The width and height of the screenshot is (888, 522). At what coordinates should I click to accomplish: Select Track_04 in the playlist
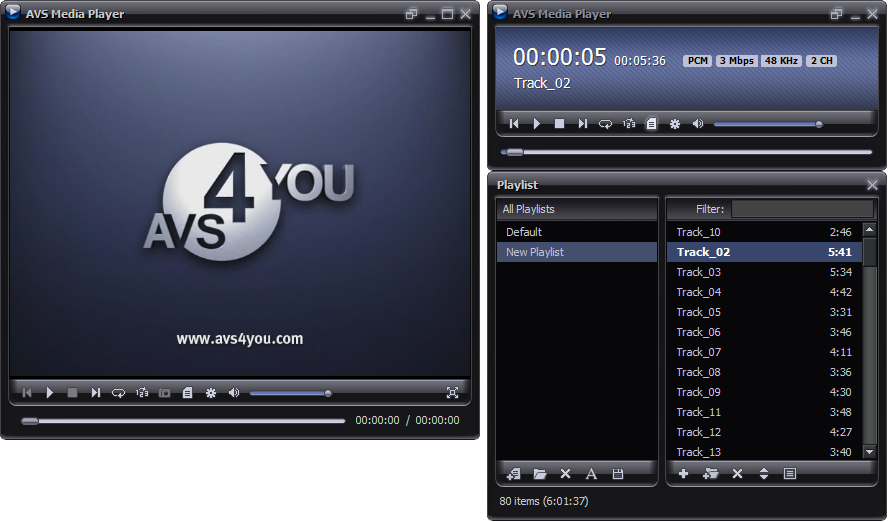pyautogui.click(x=764, y=292)
